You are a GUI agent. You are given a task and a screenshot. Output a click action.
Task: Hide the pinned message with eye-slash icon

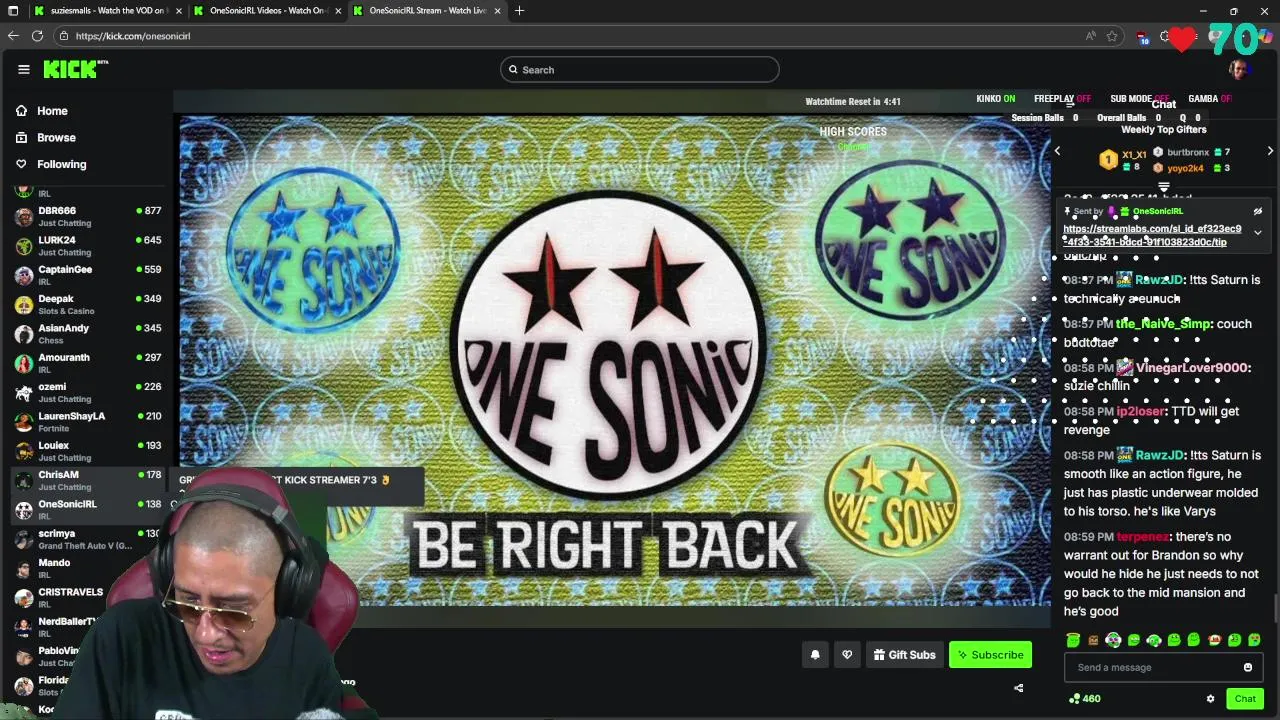1257,211
